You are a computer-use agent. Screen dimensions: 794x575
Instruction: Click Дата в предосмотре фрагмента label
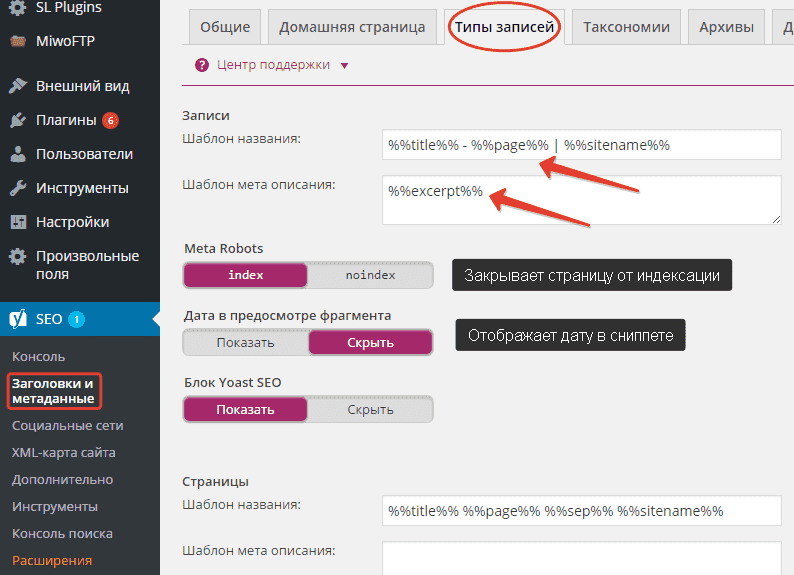(287, 315)
